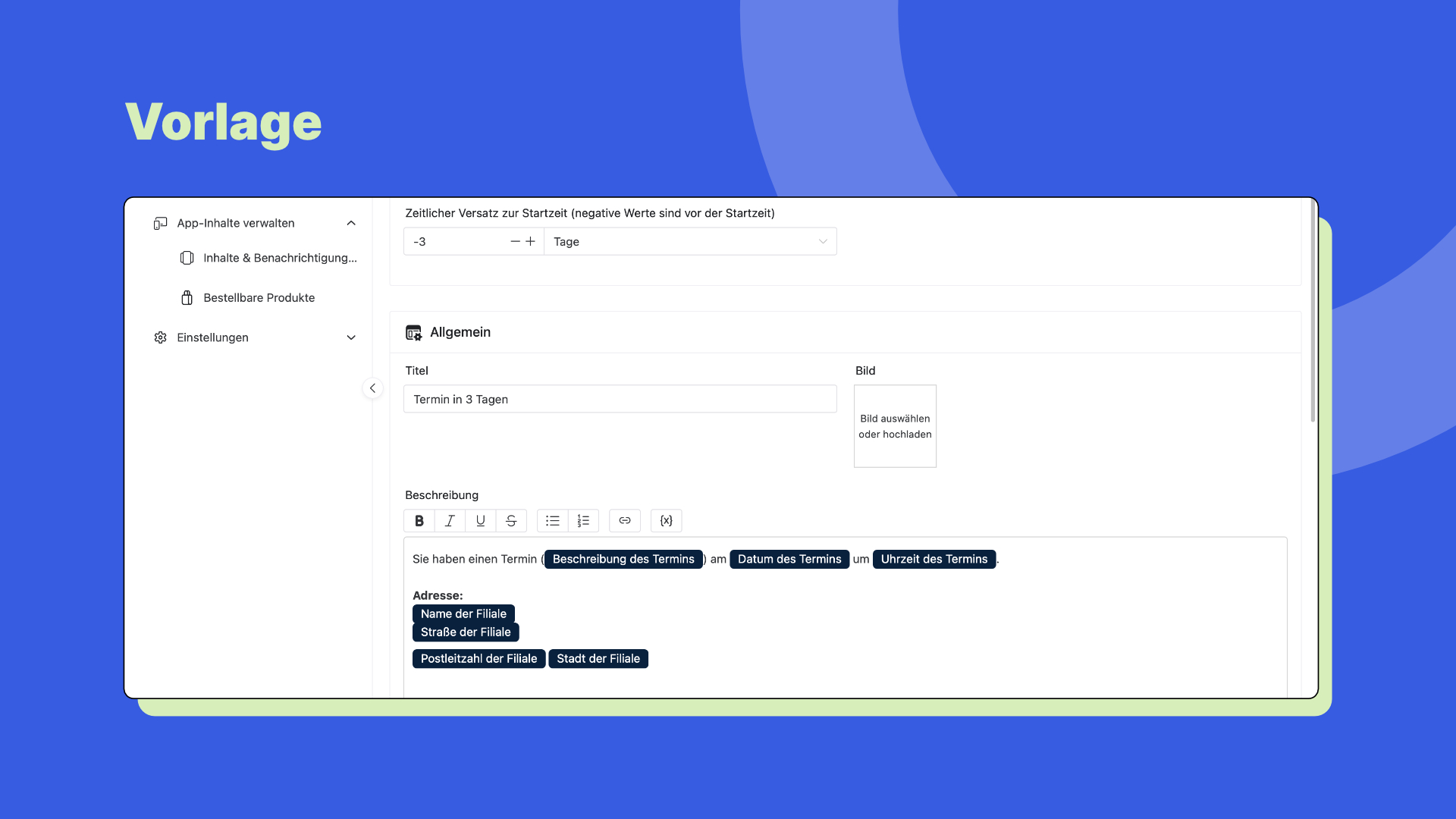The image size is (1456, 819).
Task: Click the Inhalte & Benachrichtigungen icon
Action: (187, 258)
